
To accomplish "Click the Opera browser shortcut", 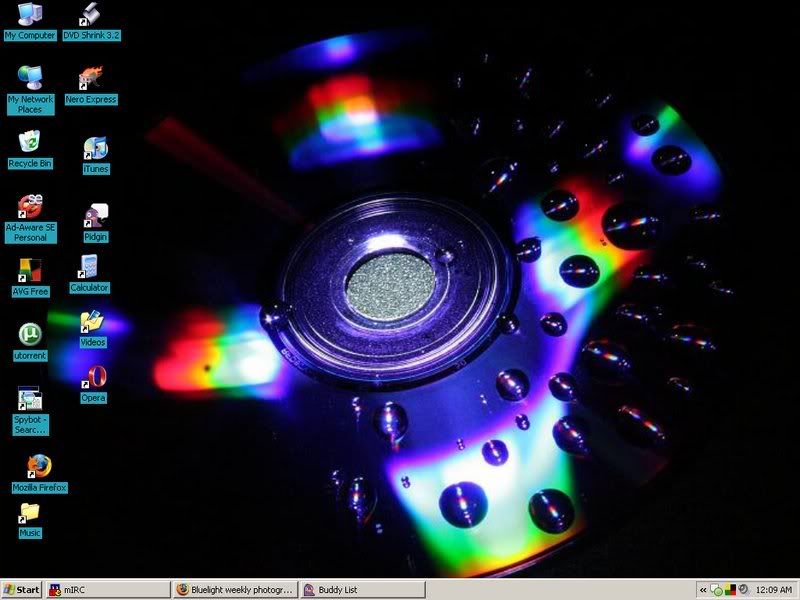I will click(93, 384).
